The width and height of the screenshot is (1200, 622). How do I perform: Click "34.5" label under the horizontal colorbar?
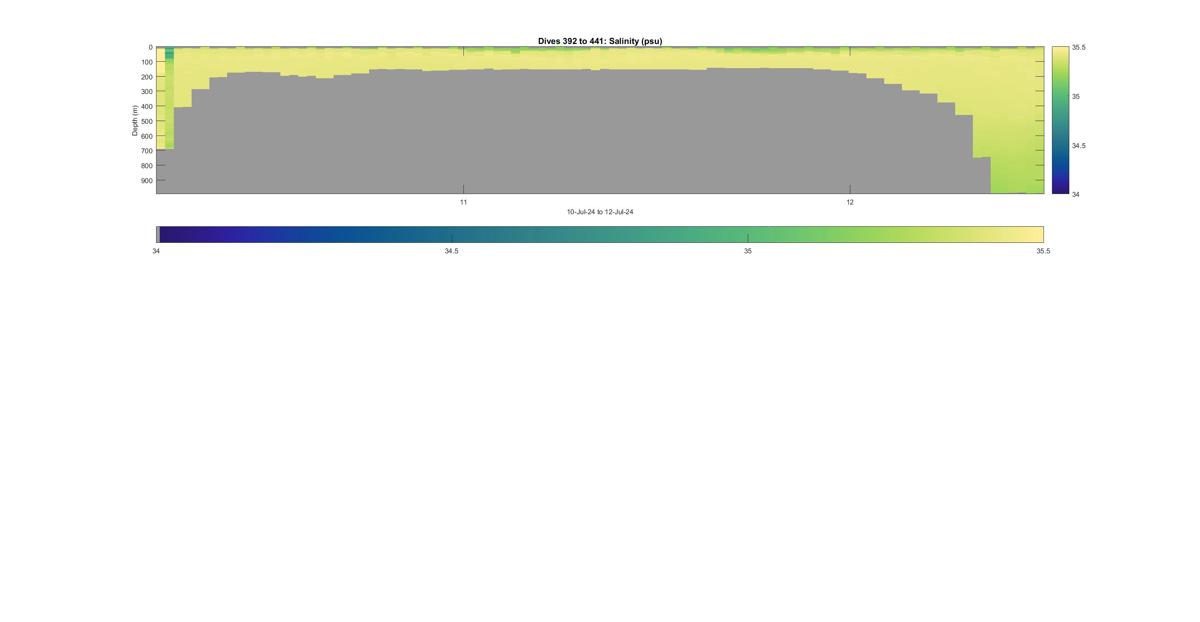[452, 251]
